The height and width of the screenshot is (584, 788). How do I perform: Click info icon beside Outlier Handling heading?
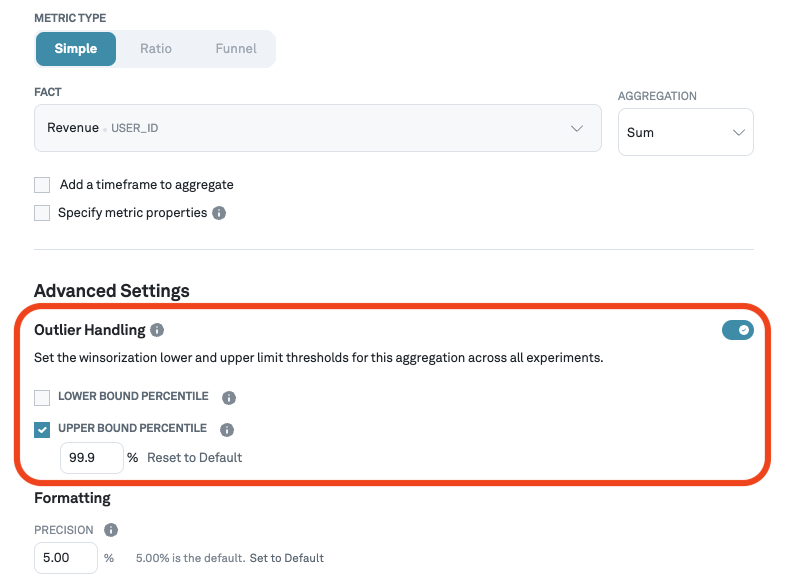click(x=157, y=330)
